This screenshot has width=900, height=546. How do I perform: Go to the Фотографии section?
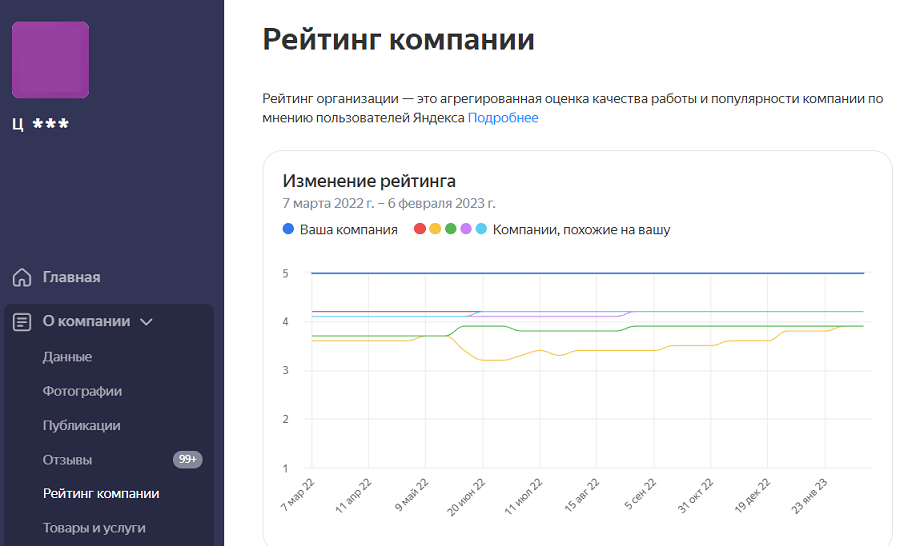click(x=82, y=391)
